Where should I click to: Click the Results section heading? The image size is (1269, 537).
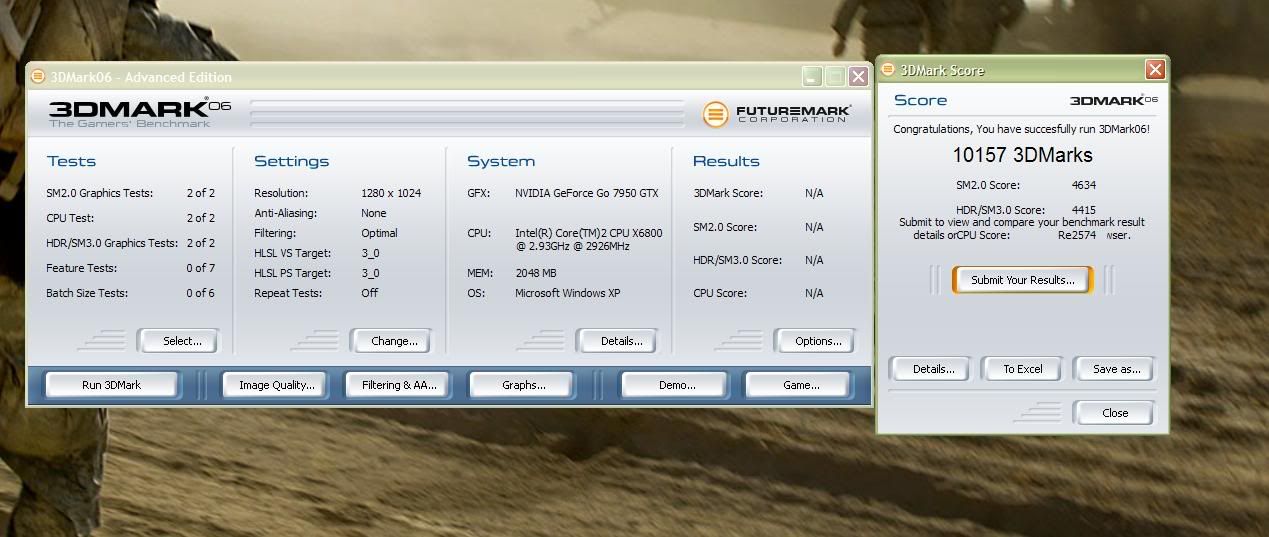(726, 161)
